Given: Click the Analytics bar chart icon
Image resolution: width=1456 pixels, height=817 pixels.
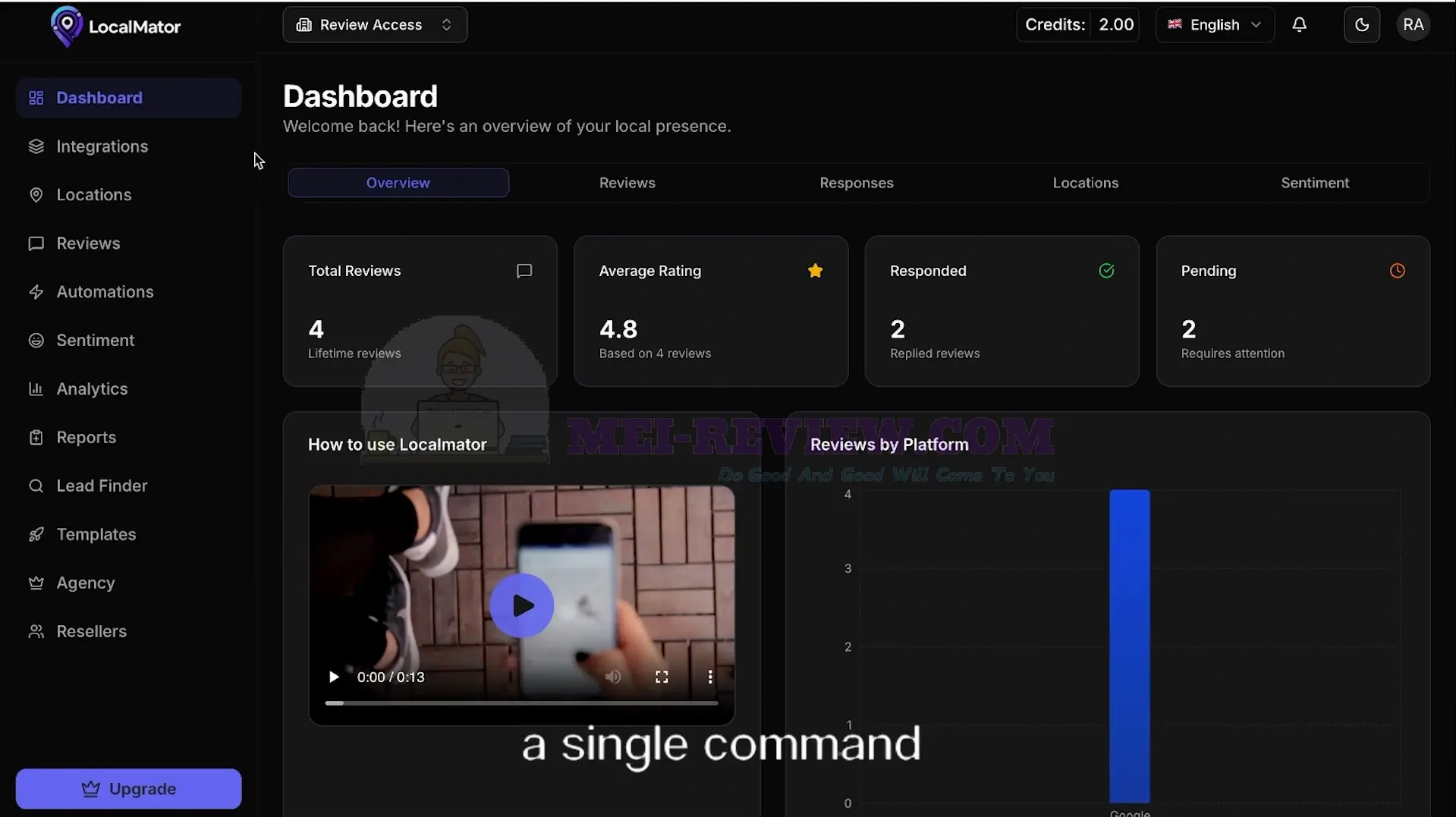Looking at the screenshot, I should [x=36, y=389].
